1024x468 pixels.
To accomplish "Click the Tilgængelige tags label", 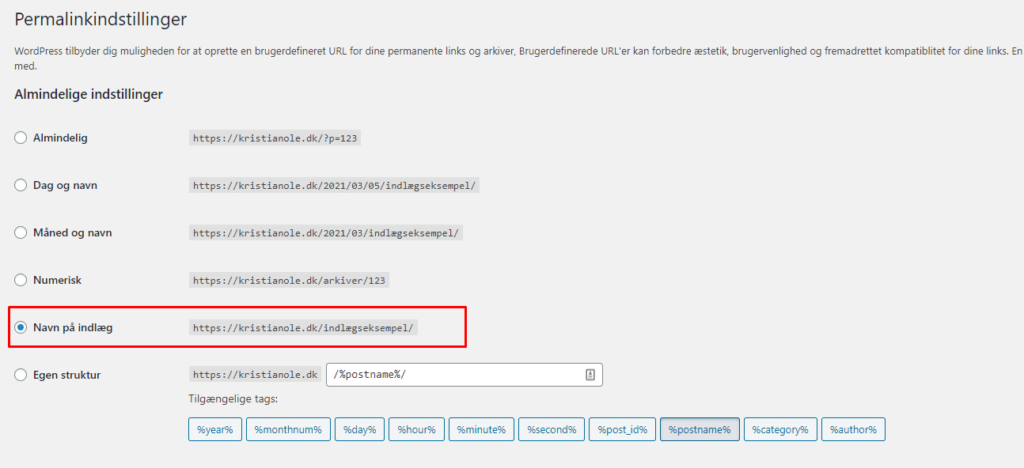I will click(232, 399).
